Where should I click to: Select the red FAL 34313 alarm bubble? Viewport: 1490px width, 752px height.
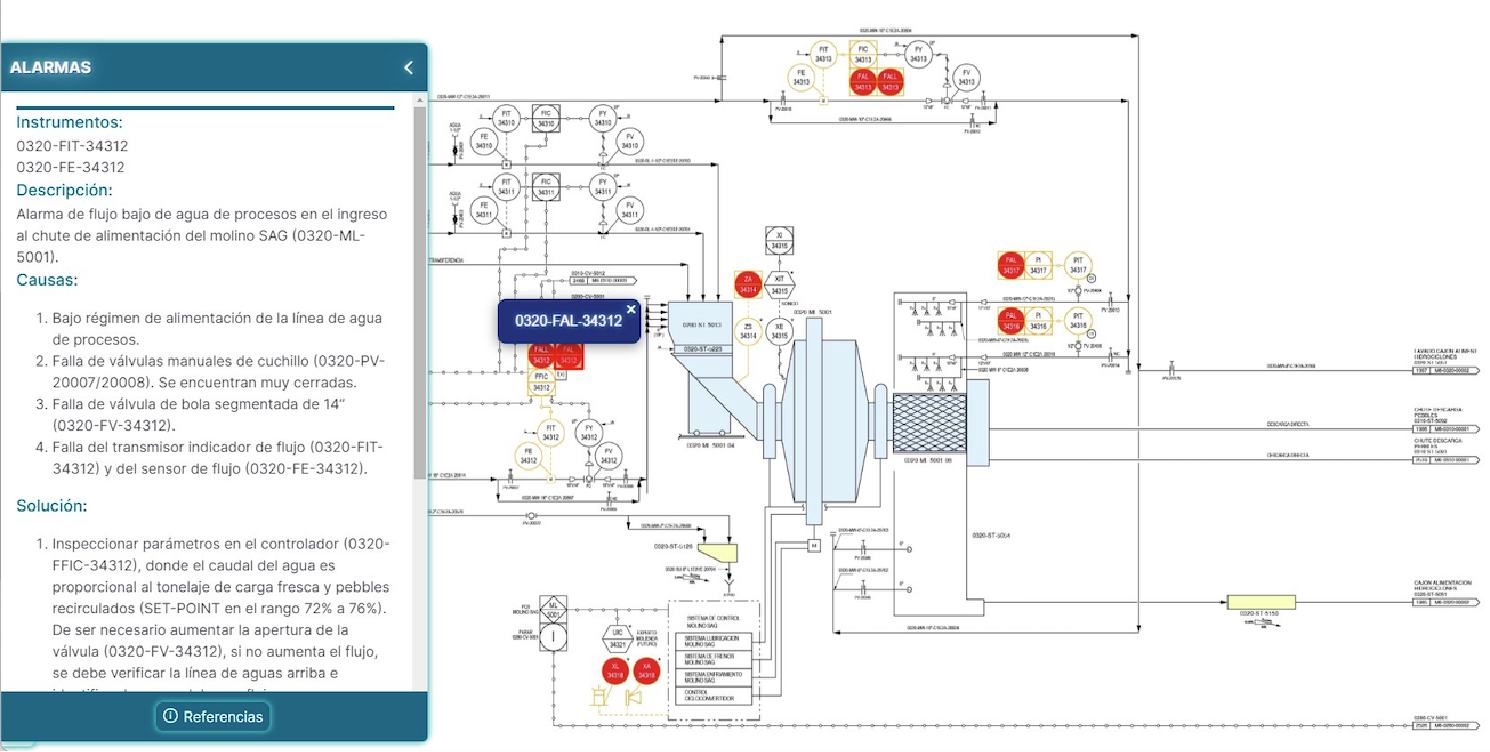coord(863,83)
